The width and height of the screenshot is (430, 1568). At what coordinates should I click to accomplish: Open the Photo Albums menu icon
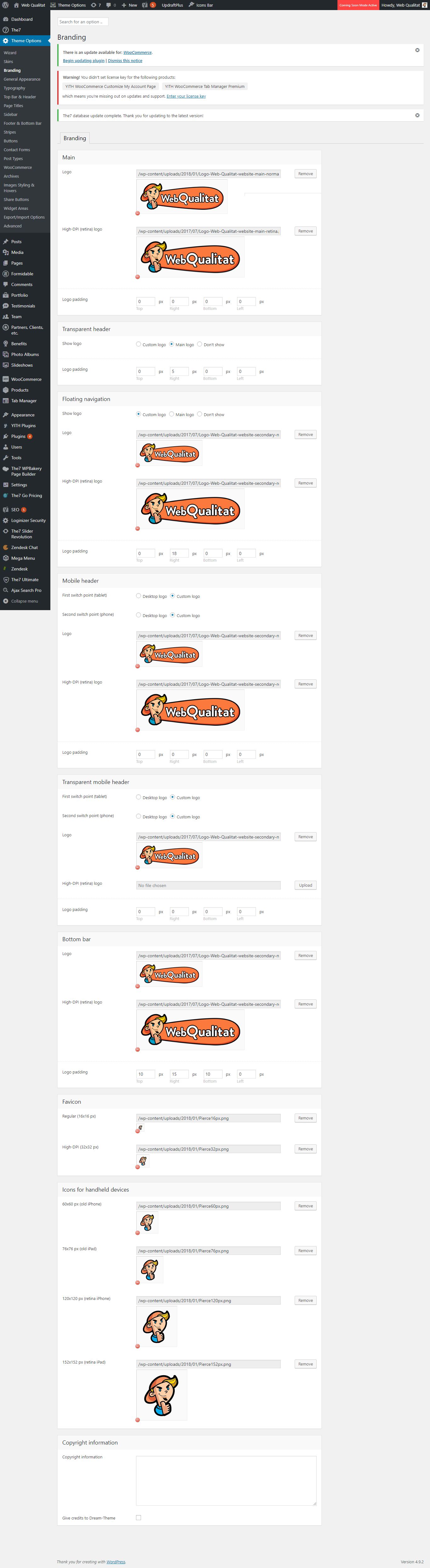5,354
